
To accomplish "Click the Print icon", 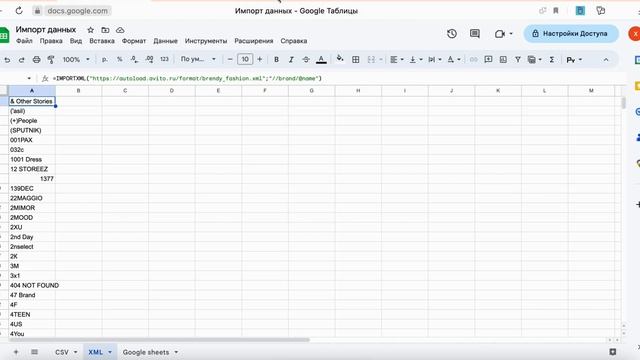I will pos(36,60).
